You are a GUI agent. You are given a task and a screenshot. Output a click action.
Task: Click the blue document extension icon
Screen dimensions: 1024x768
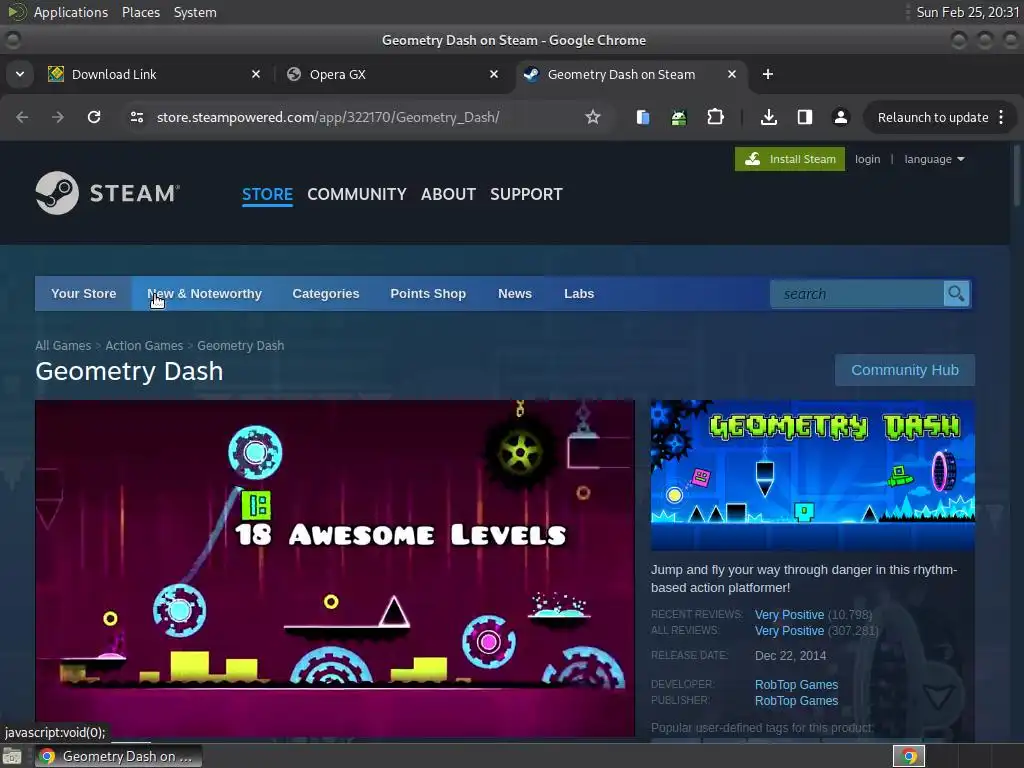pos(643,117)
